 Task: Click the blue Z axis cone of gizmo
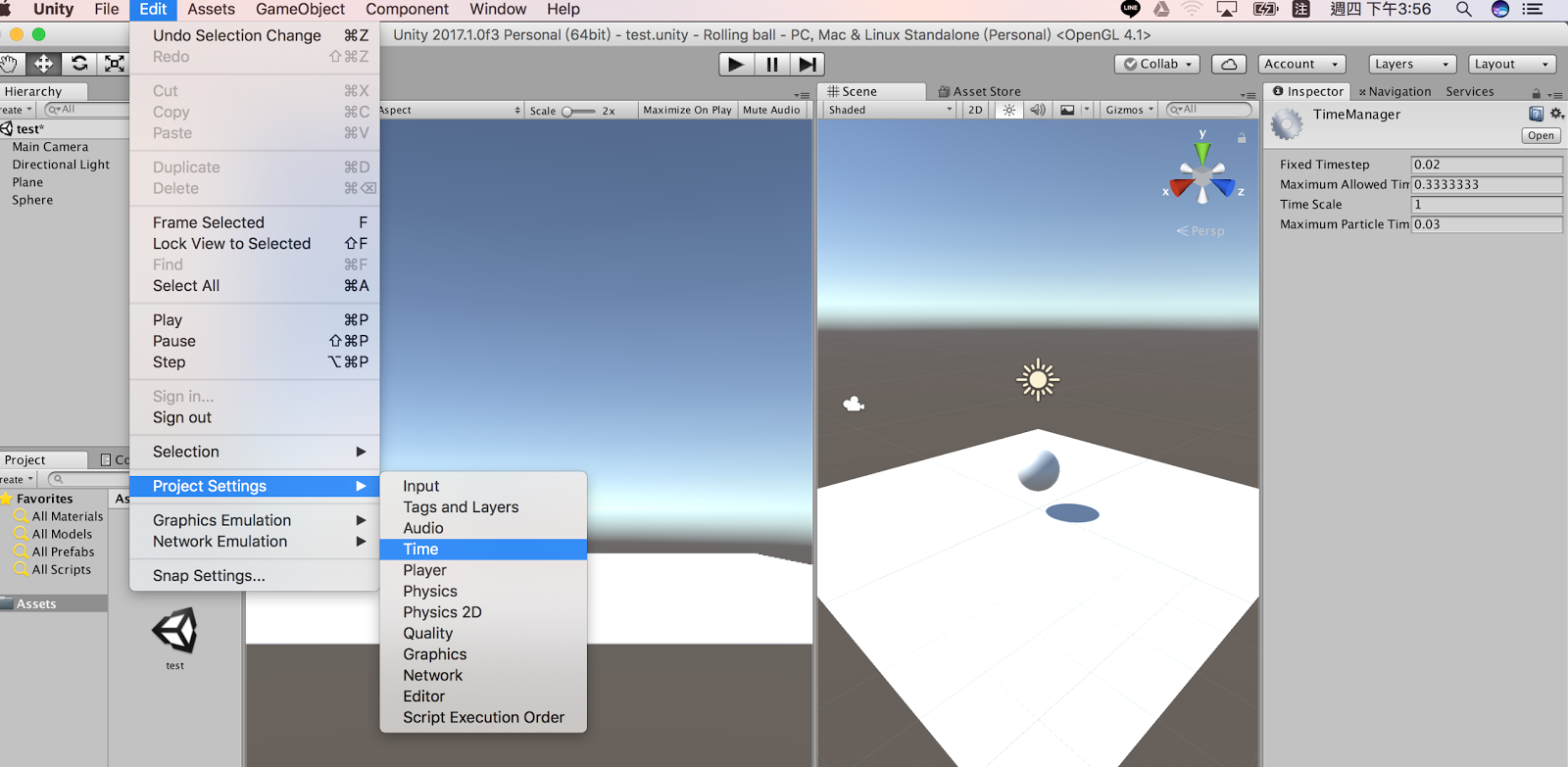(1223, 186)
